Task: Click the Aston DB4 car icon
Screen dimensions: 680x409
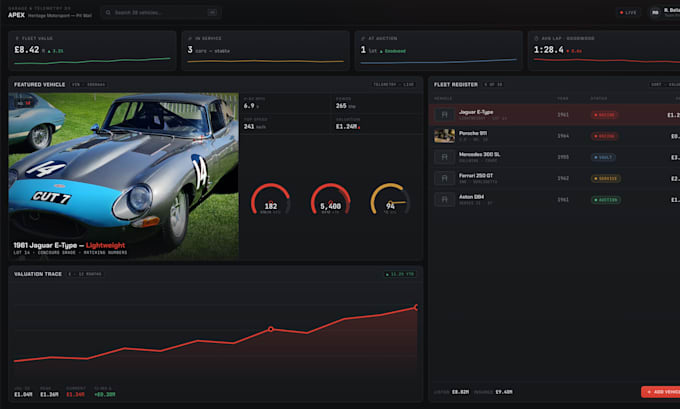Action: tap(445, 200)
